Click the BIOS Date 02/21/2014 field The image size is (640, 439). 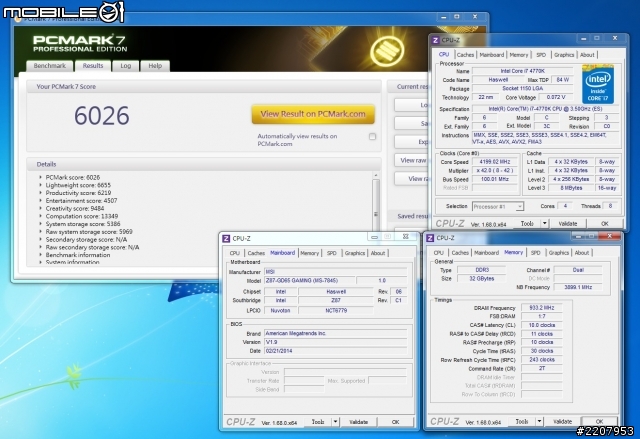tap(336, 351)
